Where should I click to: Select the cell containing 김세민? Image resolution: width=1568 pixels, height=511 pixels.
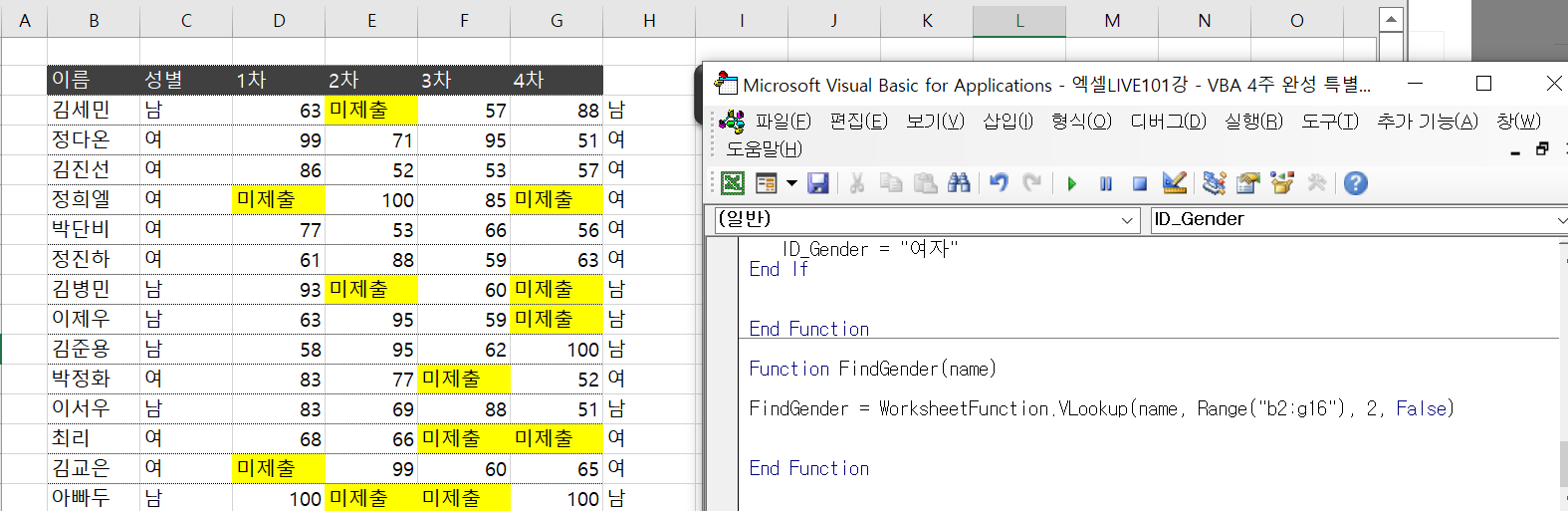pyautogui.click(x=94, y=111)
